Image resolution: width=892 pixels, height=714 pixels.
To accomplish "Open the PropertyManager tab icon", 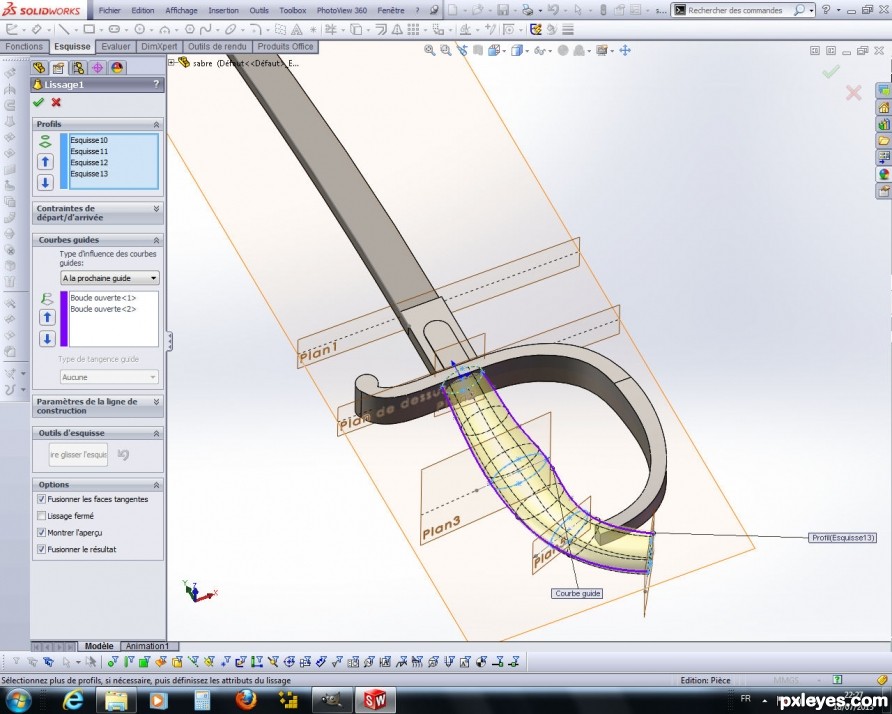I will (58, 68).
